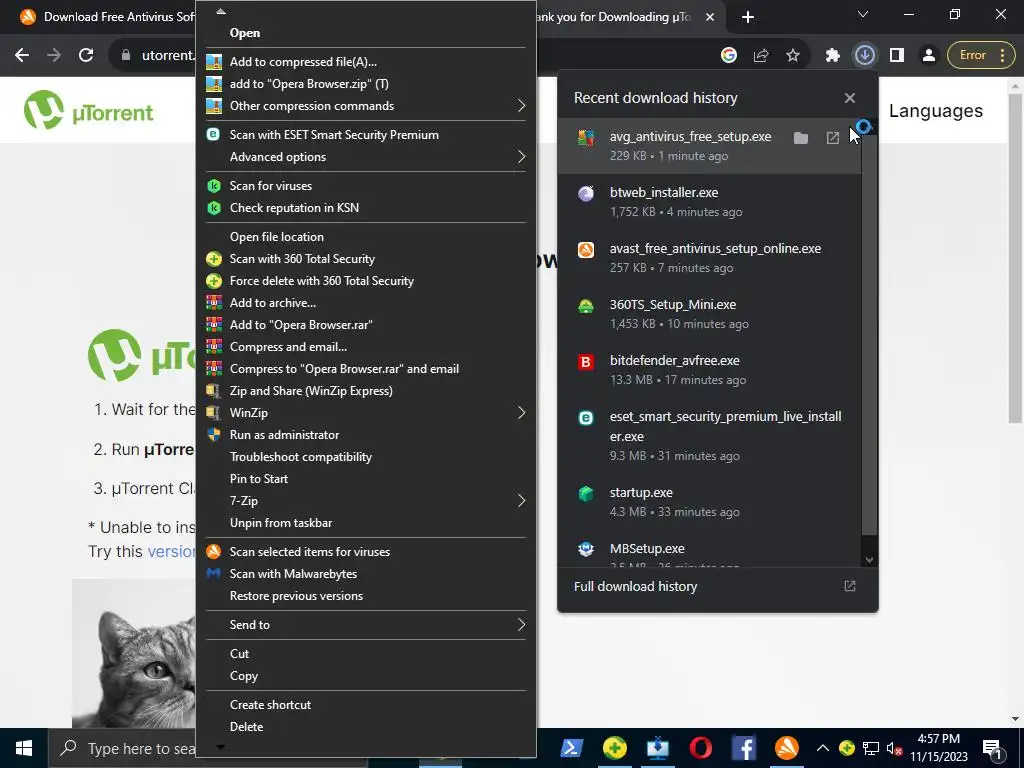This screenshot has width=1024, height=768.
Task: Choose Troubleshoot compatibility
Action: click(x=366, y=456)
